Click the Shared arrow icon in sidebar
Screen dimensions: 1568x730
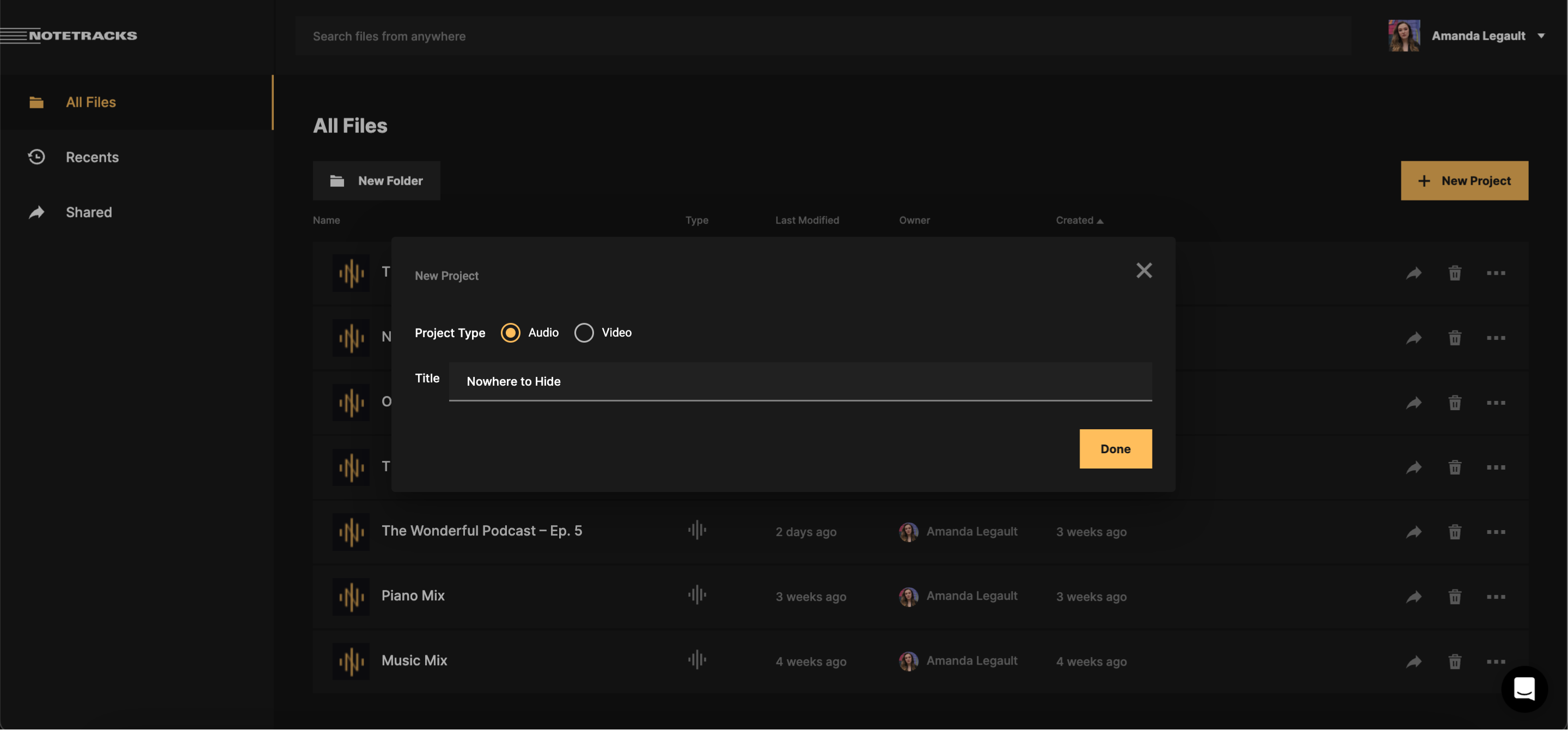click(36, 212)
